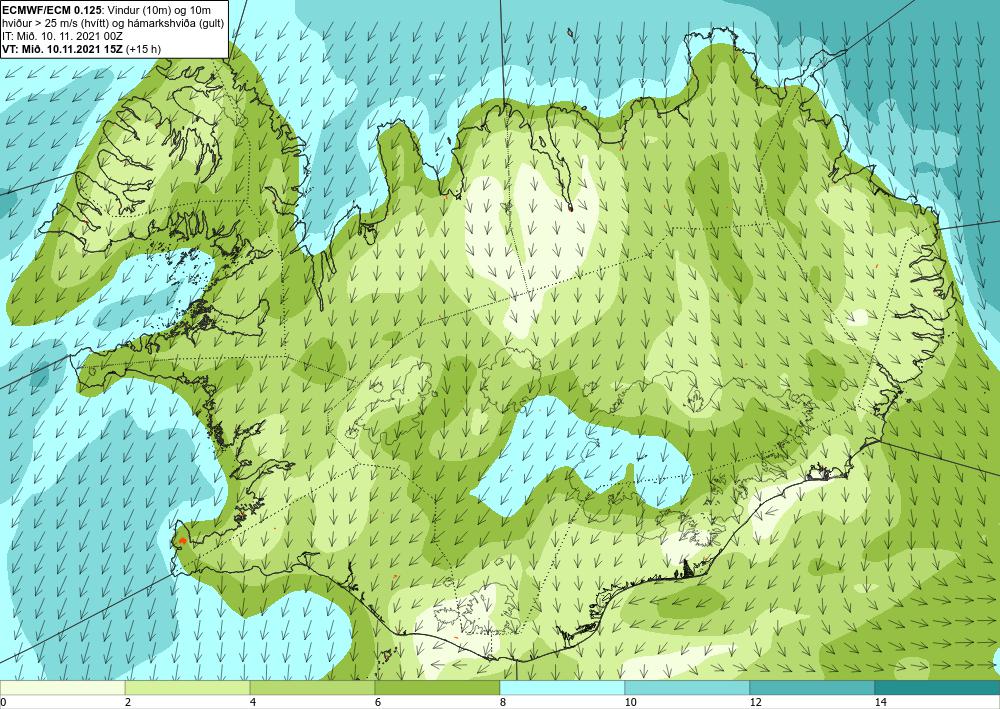This screenshot has height=709, width=1000.
Task: Click the 4–6 m/s green legend color
Action: pos(312,687)
